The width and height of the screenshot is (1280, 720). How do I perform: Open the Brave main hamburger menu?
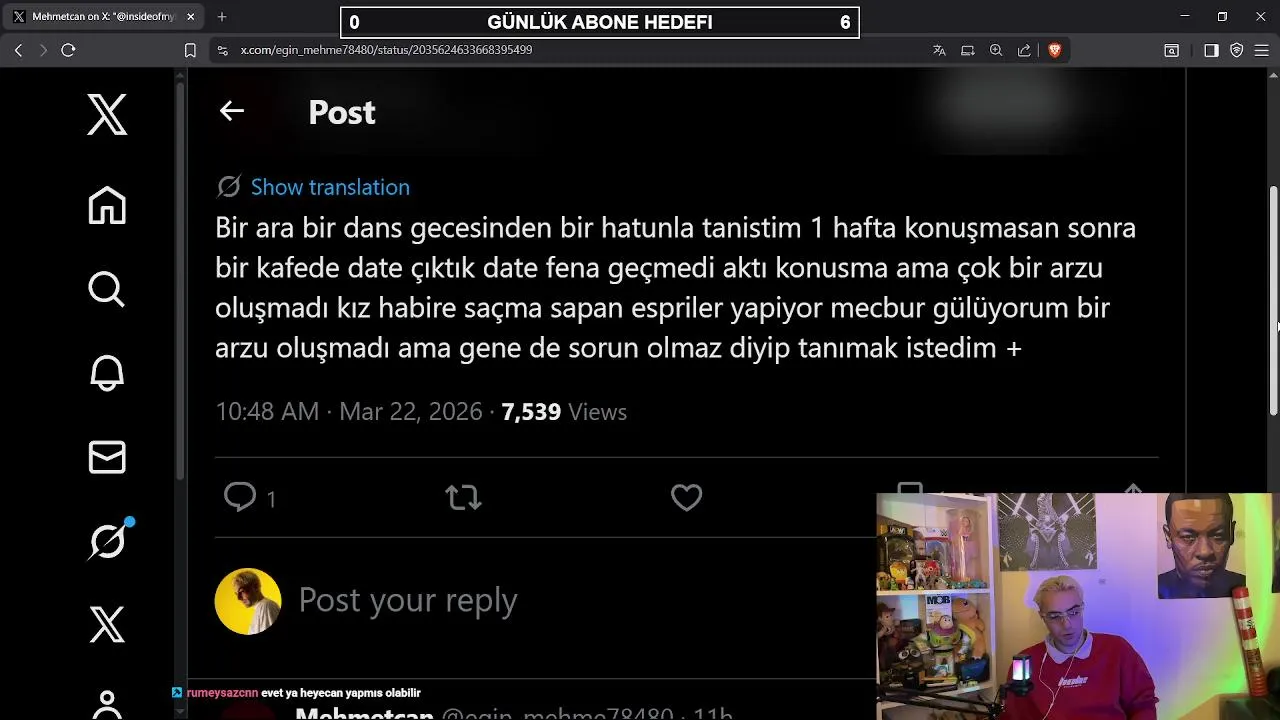pos(1262,50)
